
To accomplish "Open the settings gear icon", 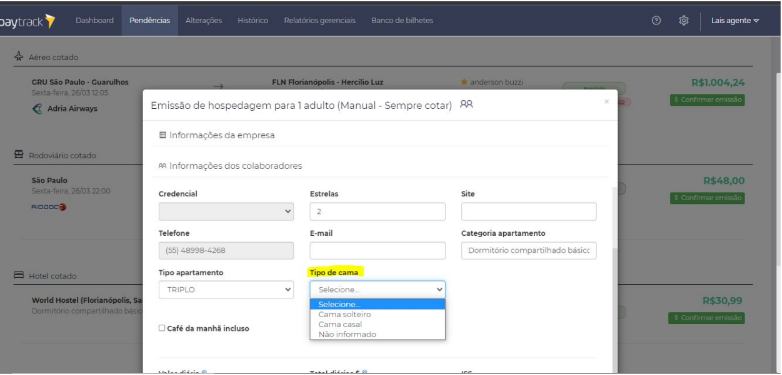I will pos(683,20).
